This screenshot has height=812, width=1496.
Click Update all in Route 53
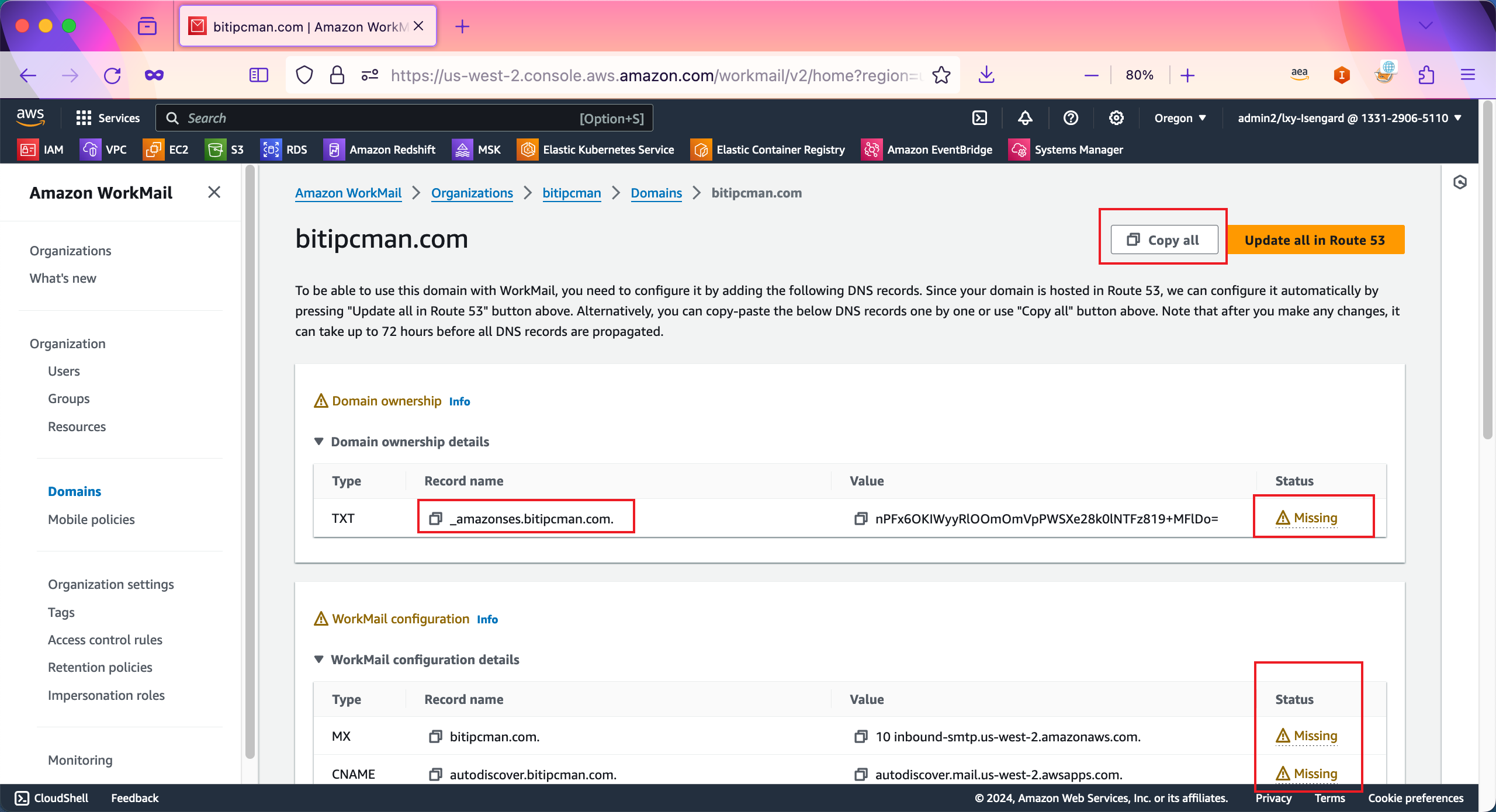(x=1315, y=240)
